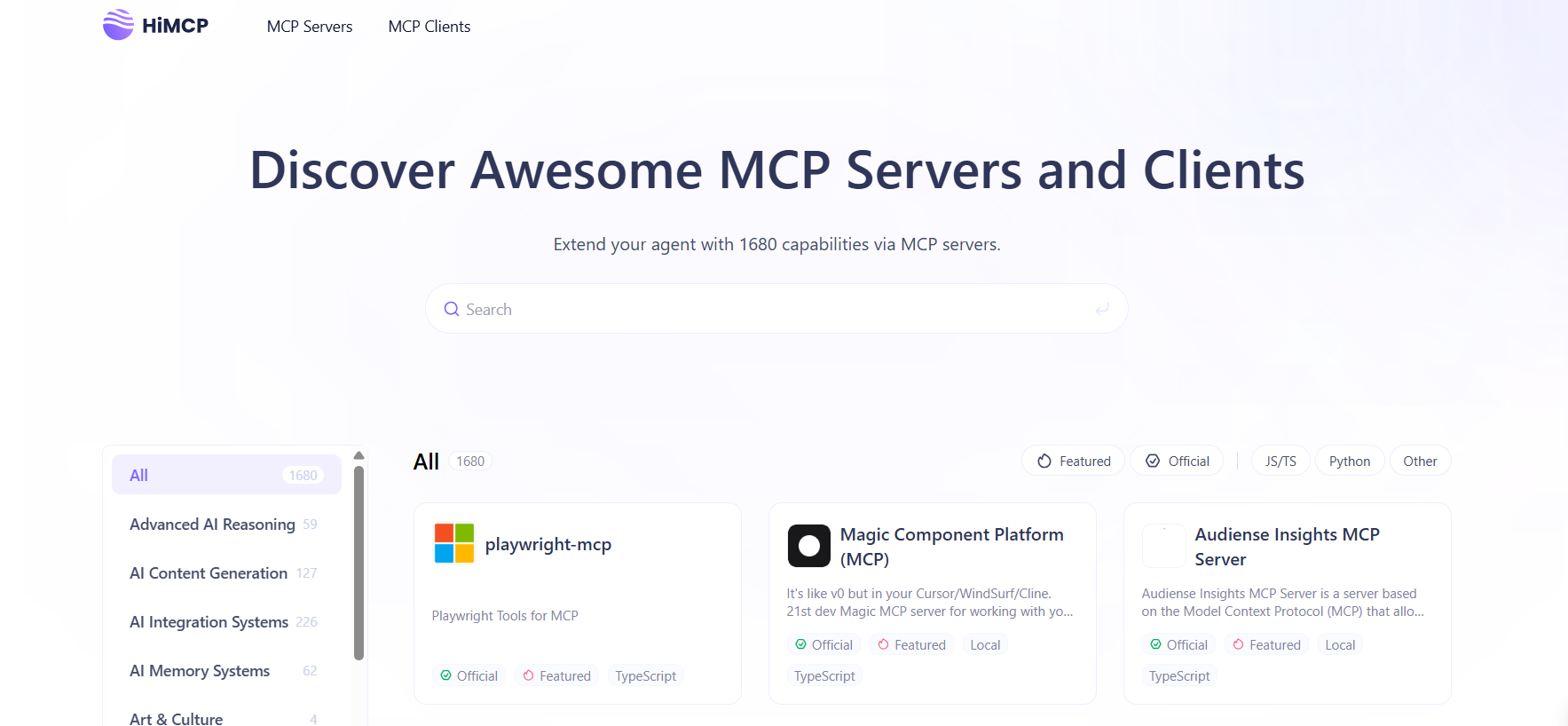Click the scrollbar up arrow in category list
Viewport: 1568px width, 726px height.
pos(359,455)
